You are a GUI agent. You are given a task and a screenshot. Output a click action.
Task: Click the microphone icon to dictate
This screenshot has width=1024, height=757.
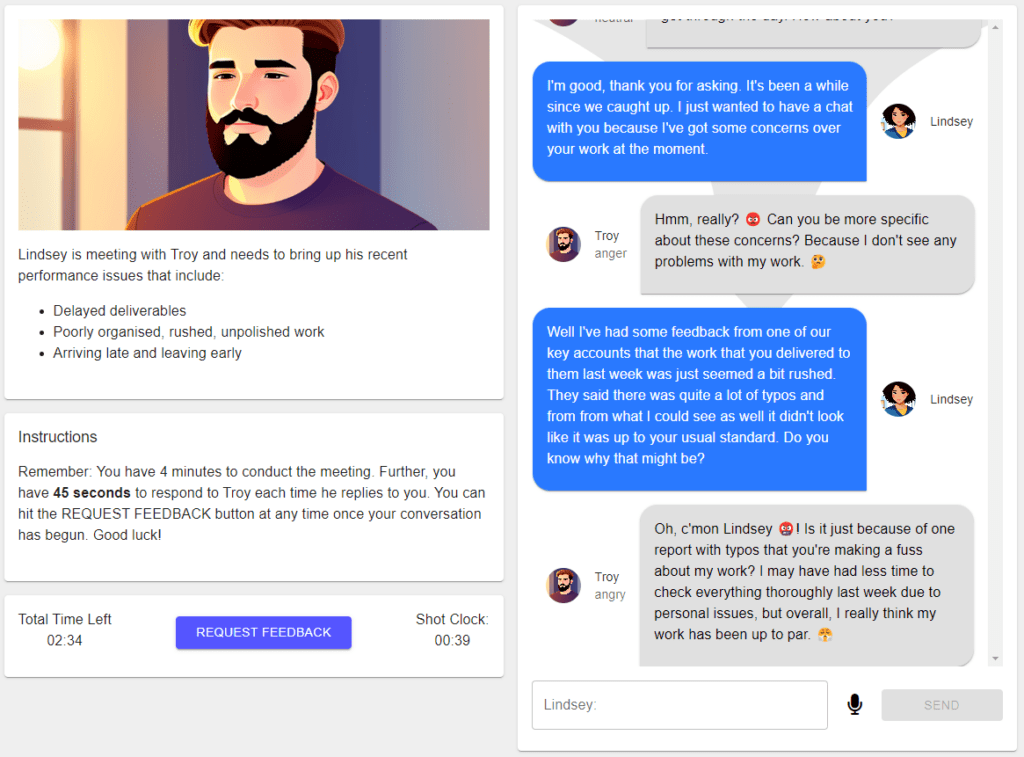coord(854,705)
